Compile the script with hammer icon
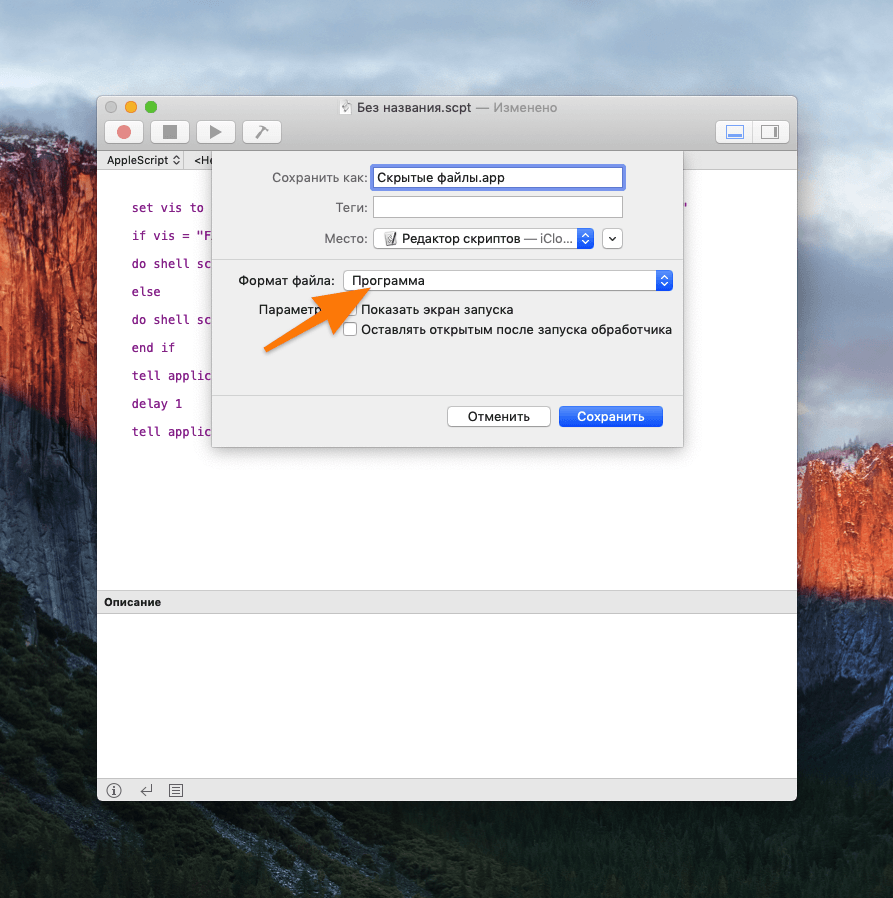Screen dimensions: 893x898 (x=261, y=132)
